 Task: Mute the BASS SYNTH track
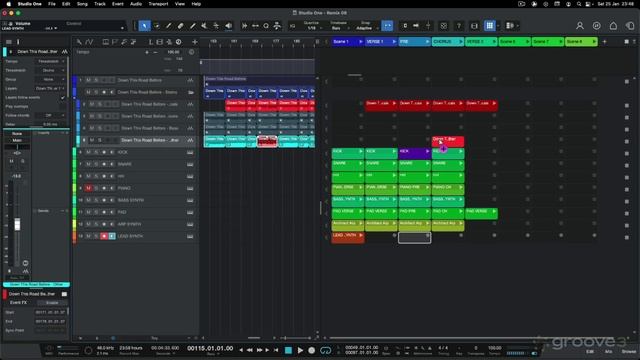pos(88,200)
